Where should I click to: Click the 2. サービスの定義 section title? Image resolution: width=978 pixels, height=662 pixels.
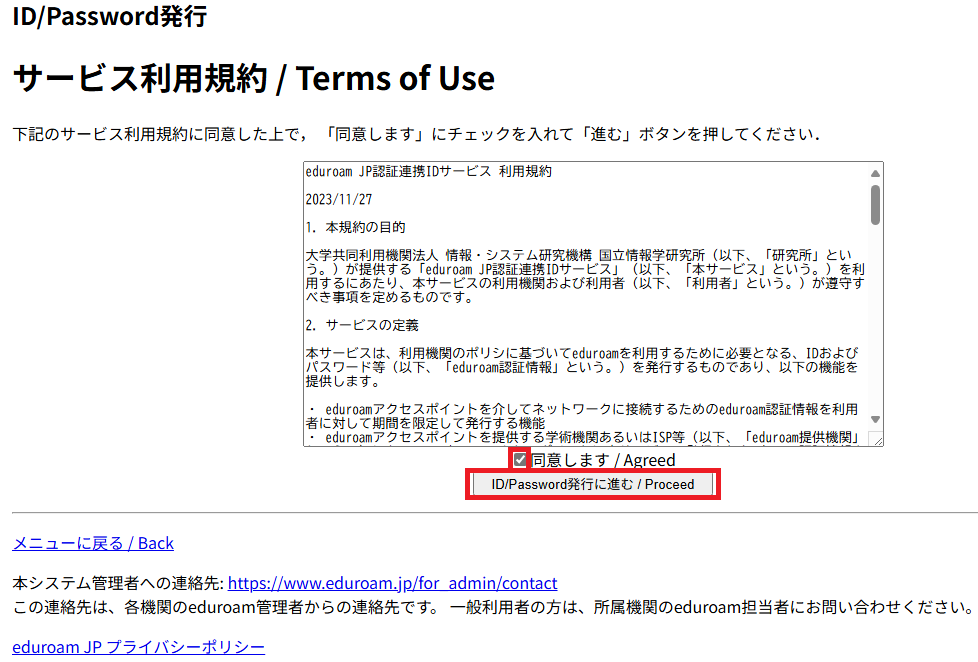coord(362,325)
